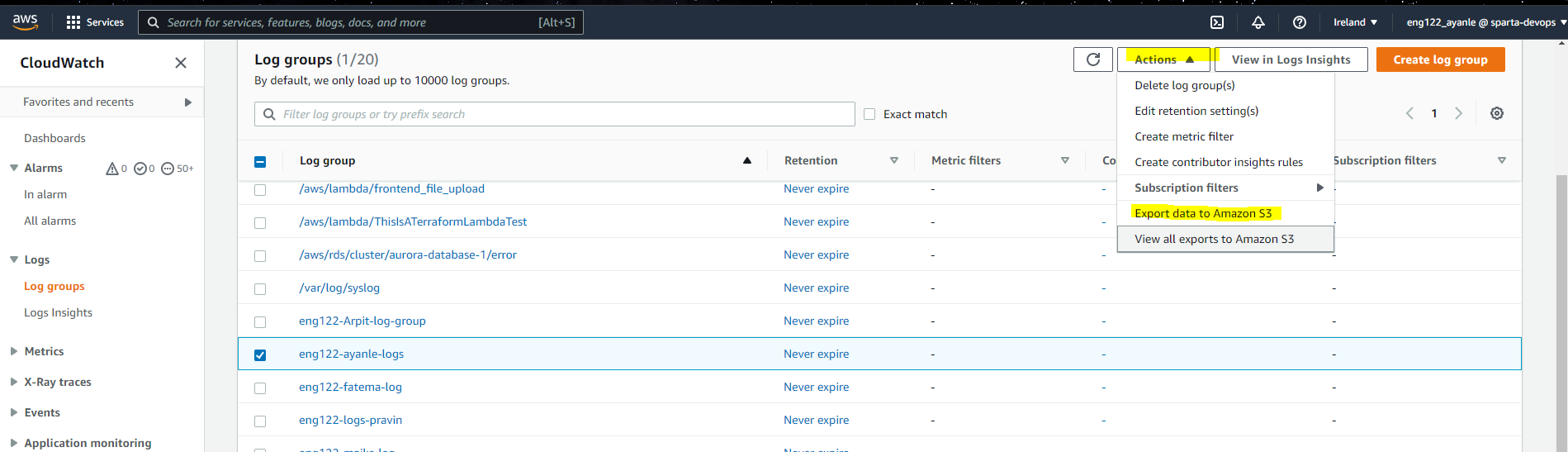Refresh the log groups list
Image resolution: width=1568 pixels, height=452 pixels.
1093,59
